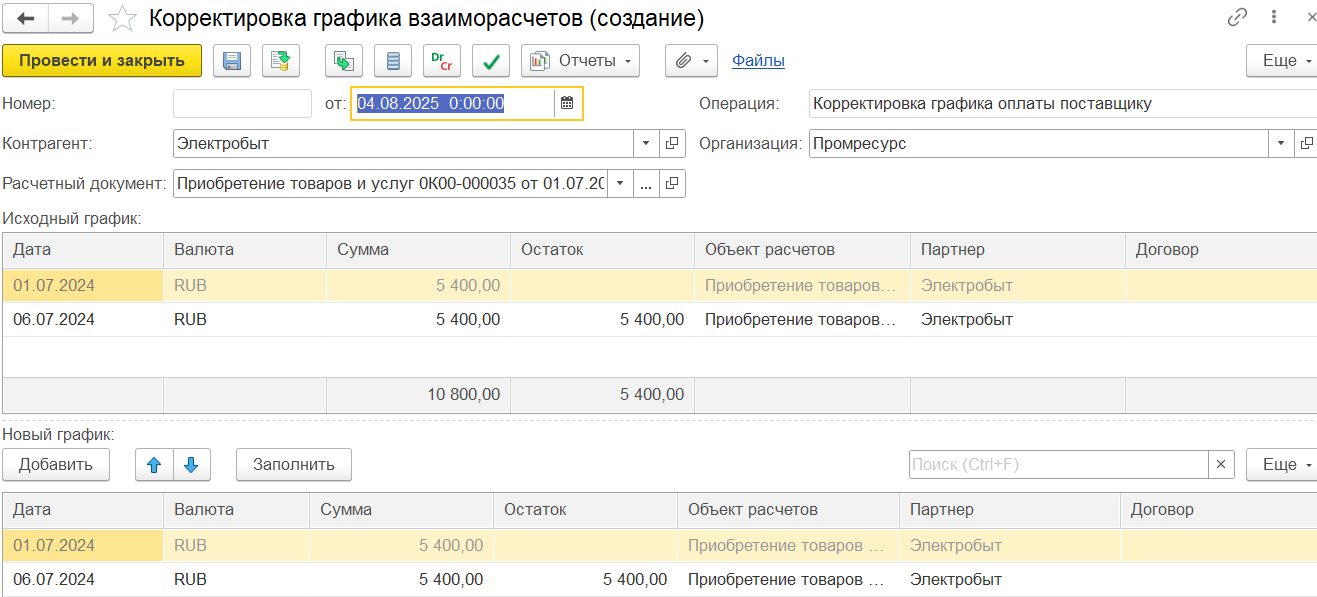Click the green checkmark post icon

[x=490, y=61]
